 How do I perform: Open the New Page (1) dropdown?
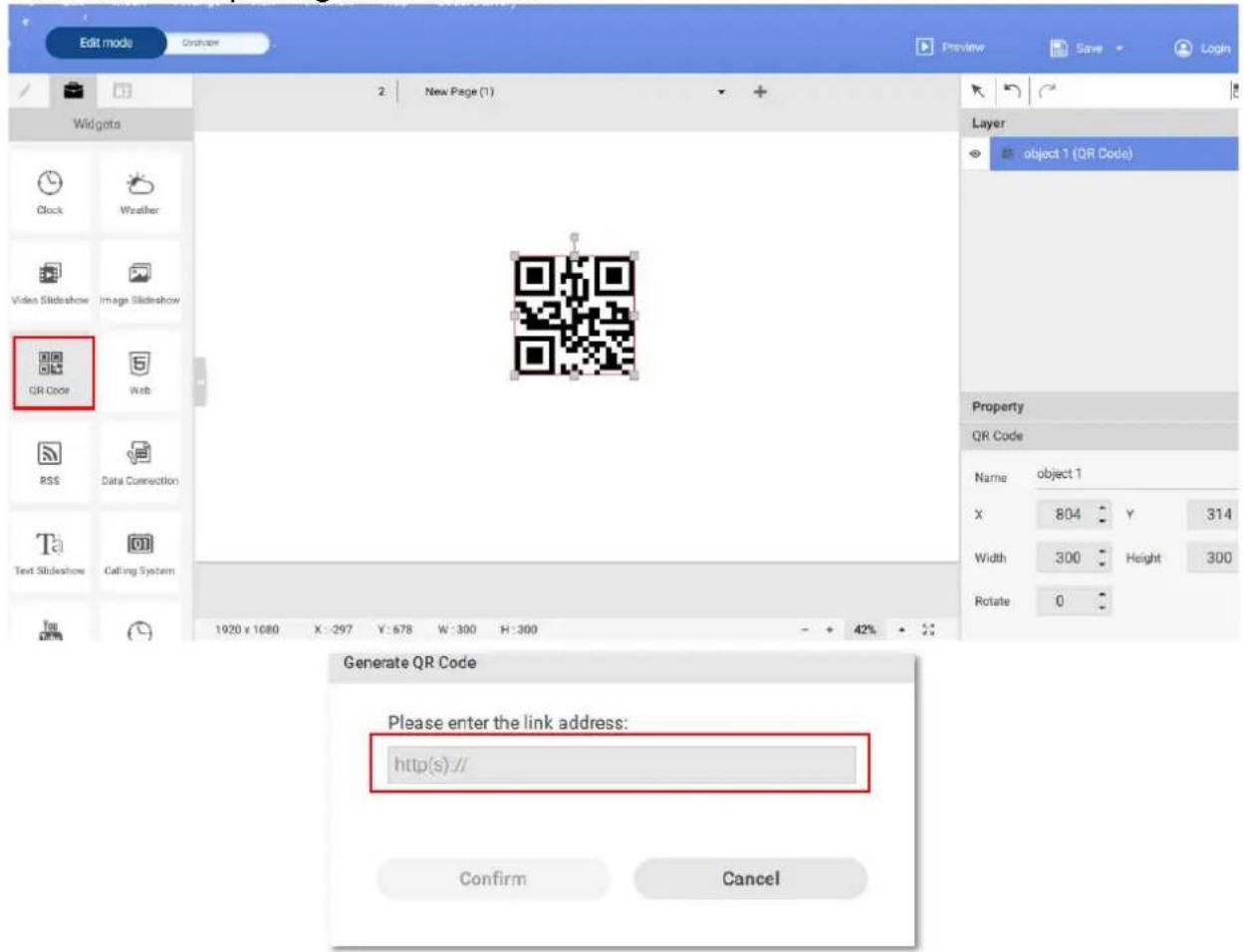coord(721,92)
